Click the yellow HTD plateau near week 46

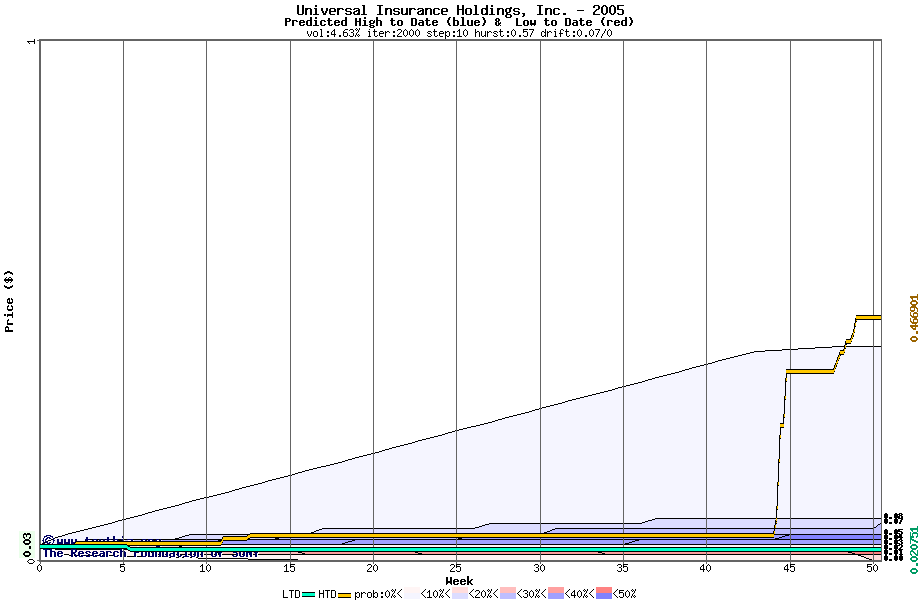(810, 371)
